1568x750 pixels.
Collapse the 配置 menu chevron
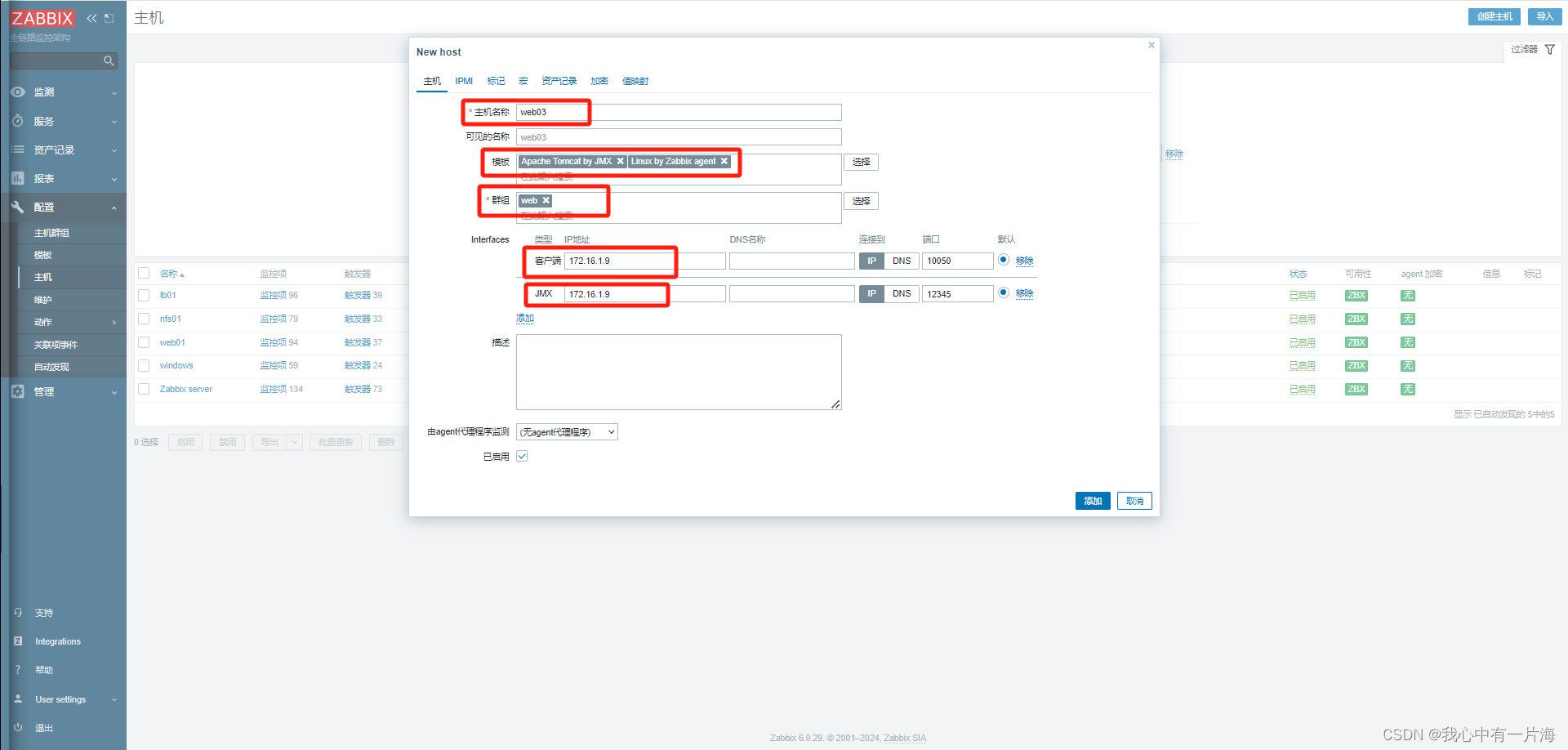click(114, 208)
